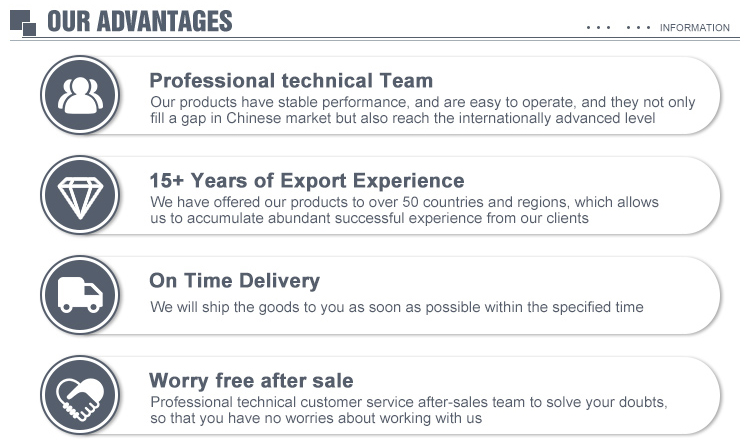750x440 pixels.
Task: Click the after-sales team description text
Action: coord(408,410)
